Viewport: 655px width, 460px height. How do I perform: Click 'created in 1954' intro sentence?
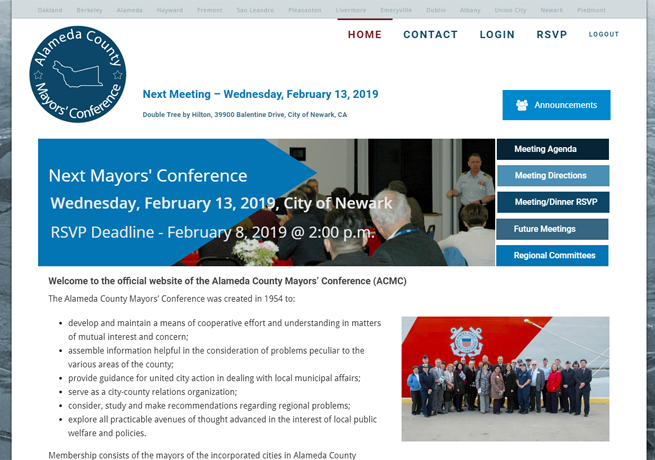click(x=172, y=299)
